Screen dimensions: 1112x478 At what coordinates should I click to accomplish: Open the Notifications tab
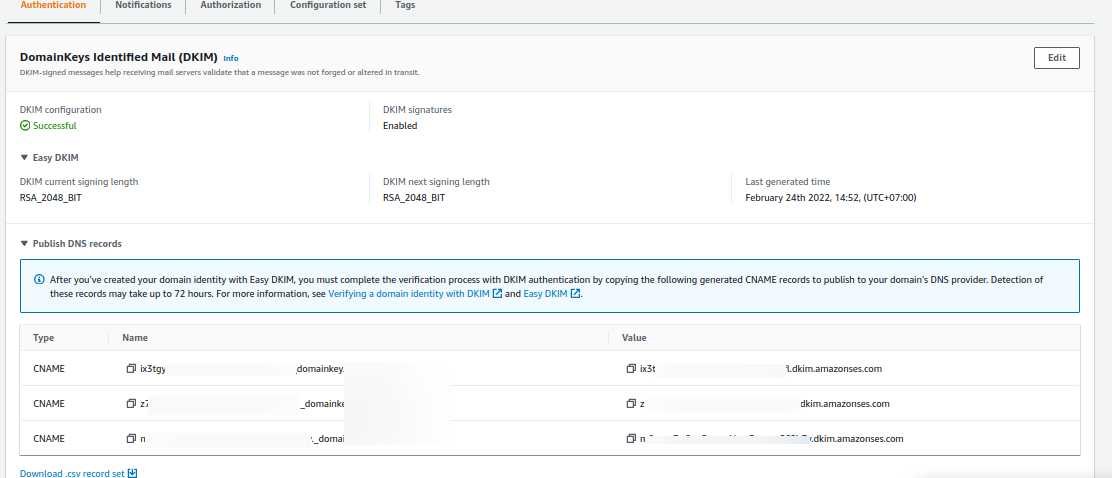coord(143,5)
